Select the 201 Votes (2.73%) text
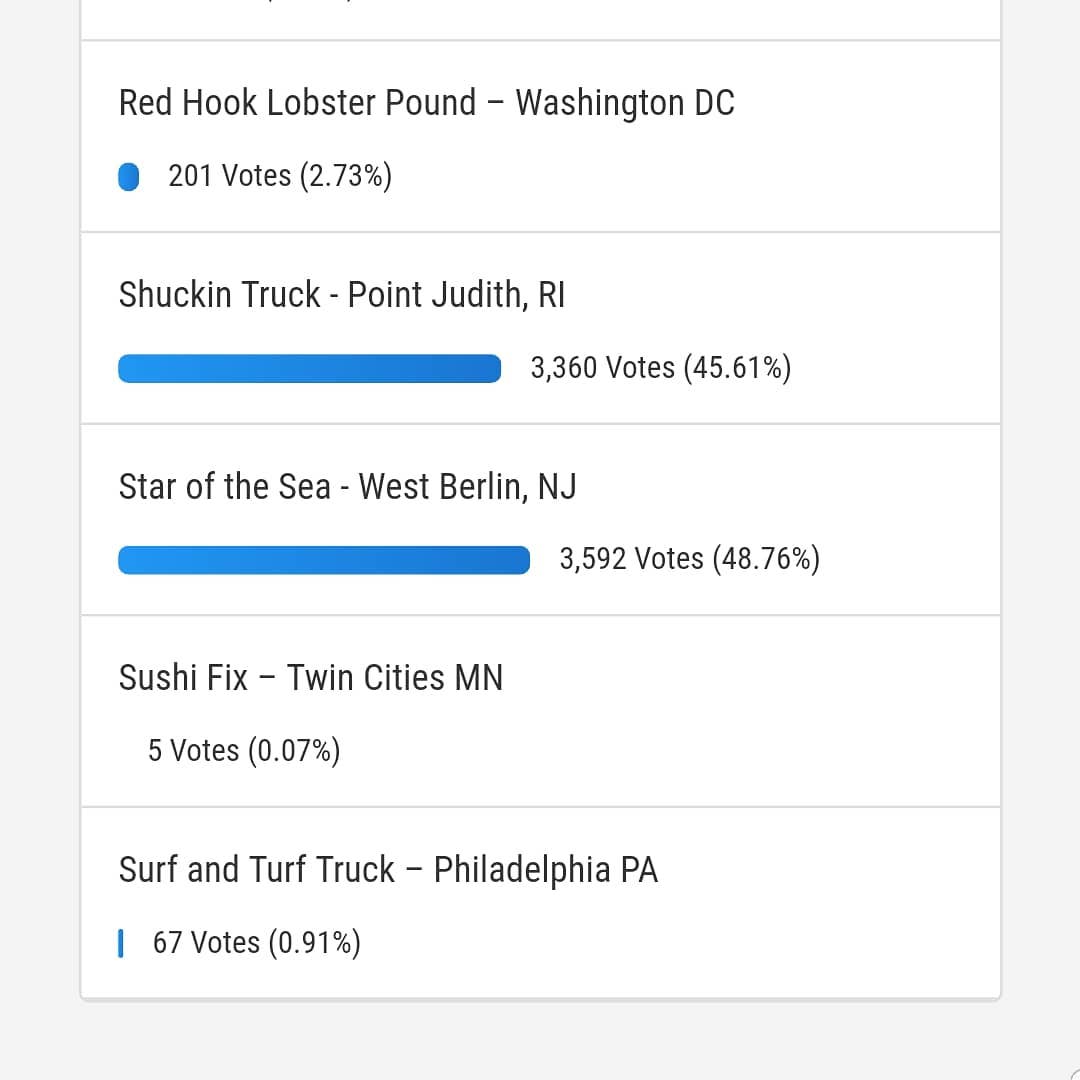1080x1080 pixels. point(280,176)
